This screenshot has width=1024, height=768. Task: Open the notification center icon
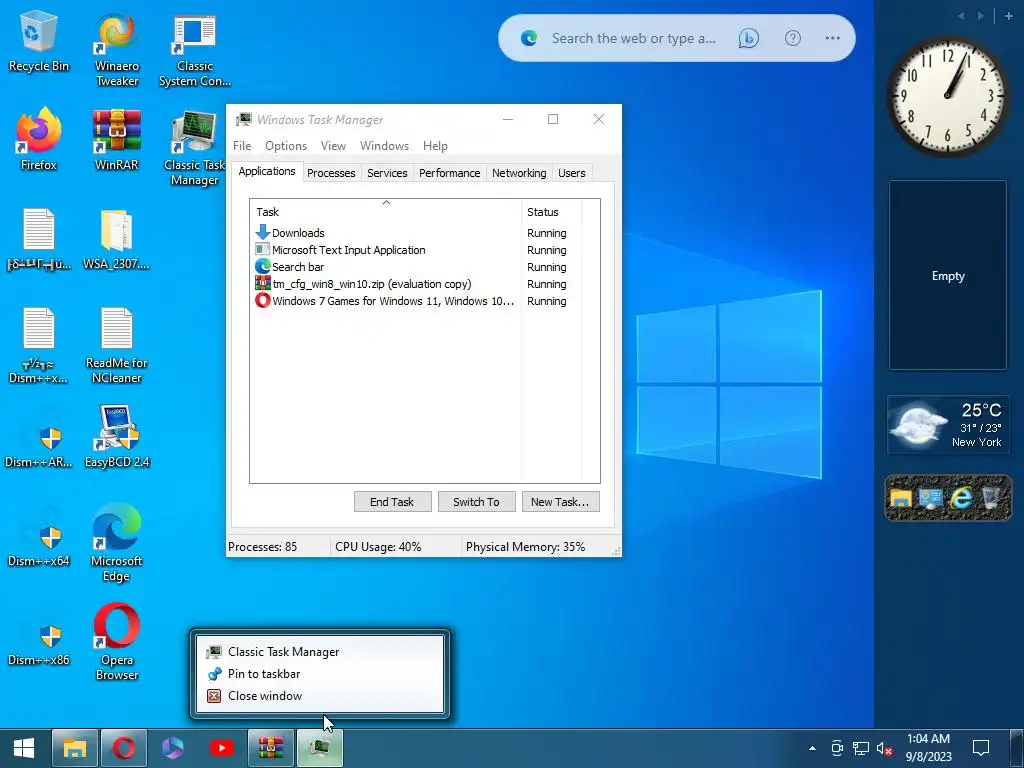click(980, 748)
